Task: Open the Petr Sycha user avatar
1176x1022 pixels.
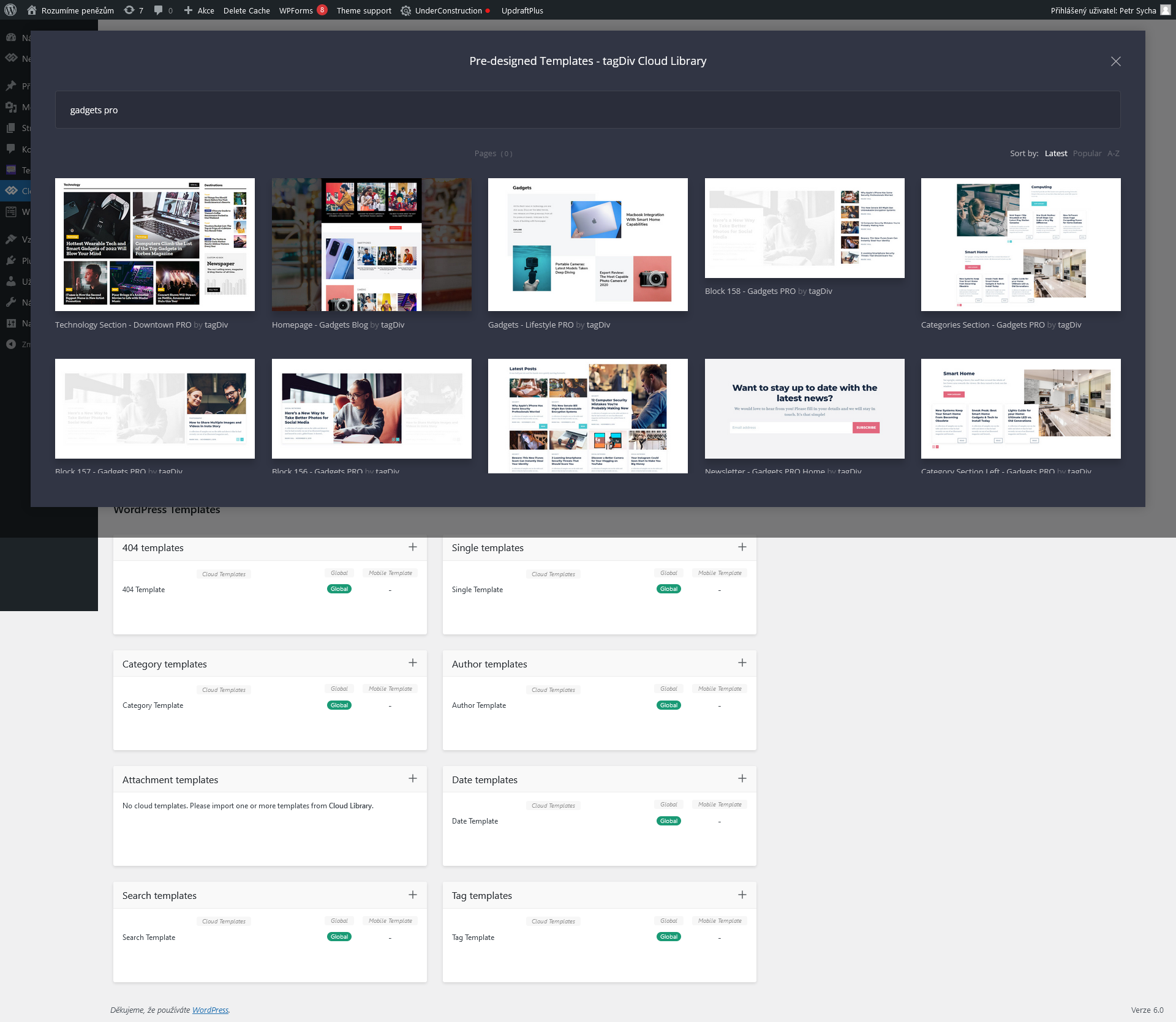Action: (x=1165, y=10)
